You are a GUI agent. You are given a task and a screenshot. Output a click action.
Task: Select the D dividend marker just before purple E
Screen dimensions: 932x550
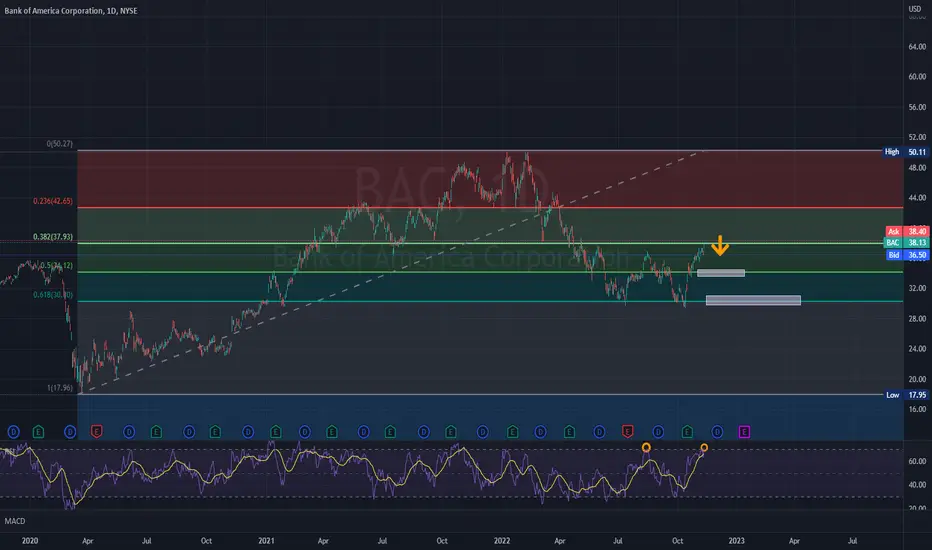[x=717, y=432]
